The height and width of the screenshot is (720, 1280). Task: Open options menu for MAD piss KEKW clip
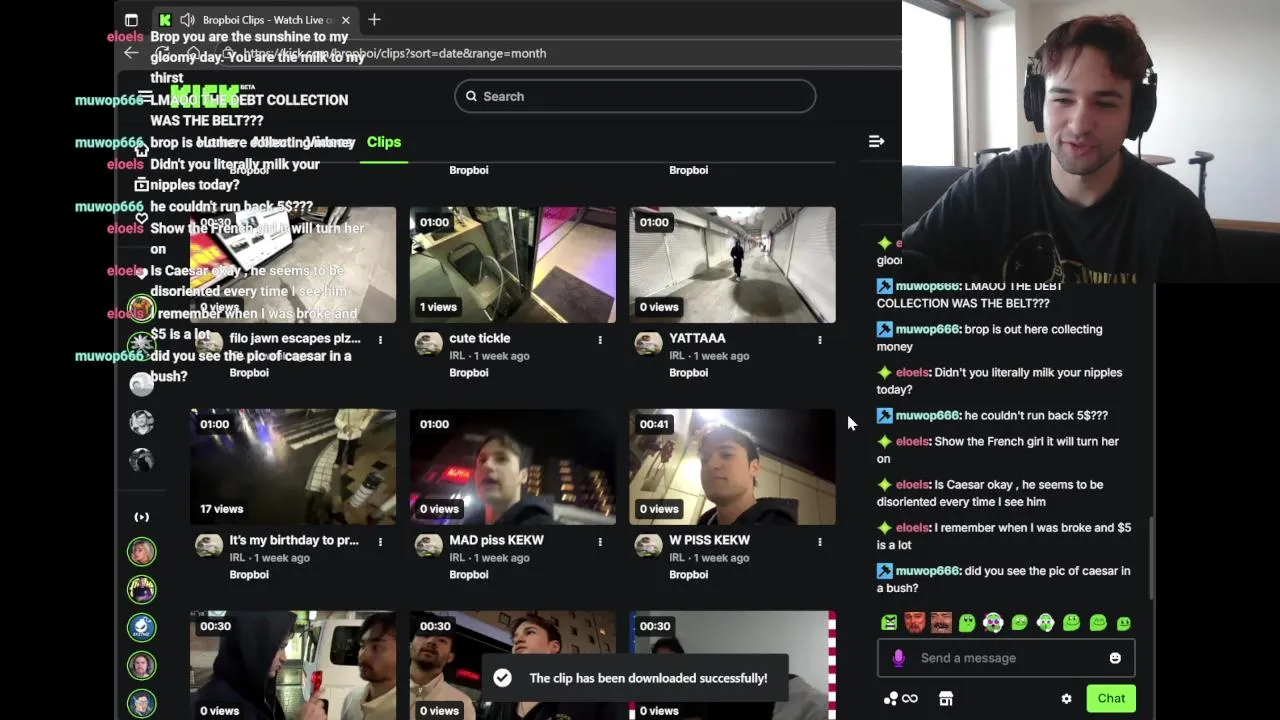[600, 542]
